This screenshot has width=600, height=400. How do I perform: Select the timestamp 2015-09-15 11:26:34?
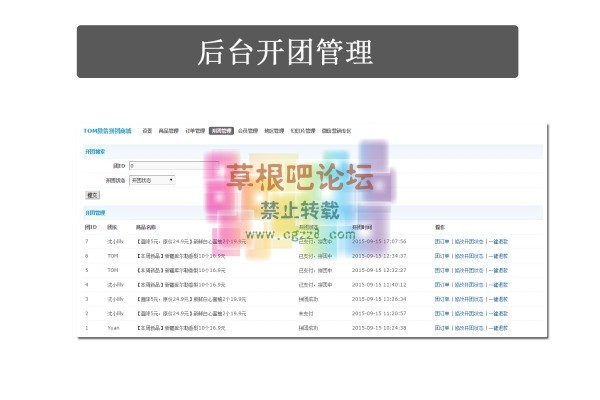point(379,299)
